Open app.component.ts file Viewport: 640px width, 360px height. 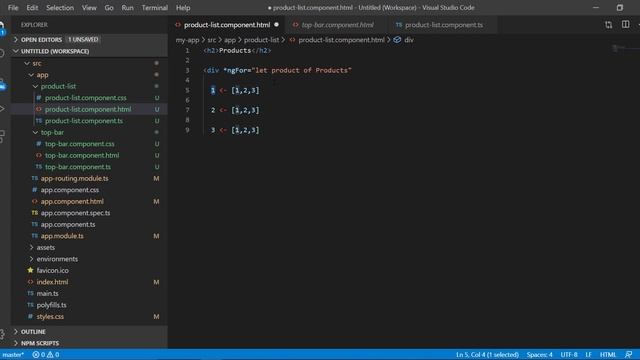68,224
